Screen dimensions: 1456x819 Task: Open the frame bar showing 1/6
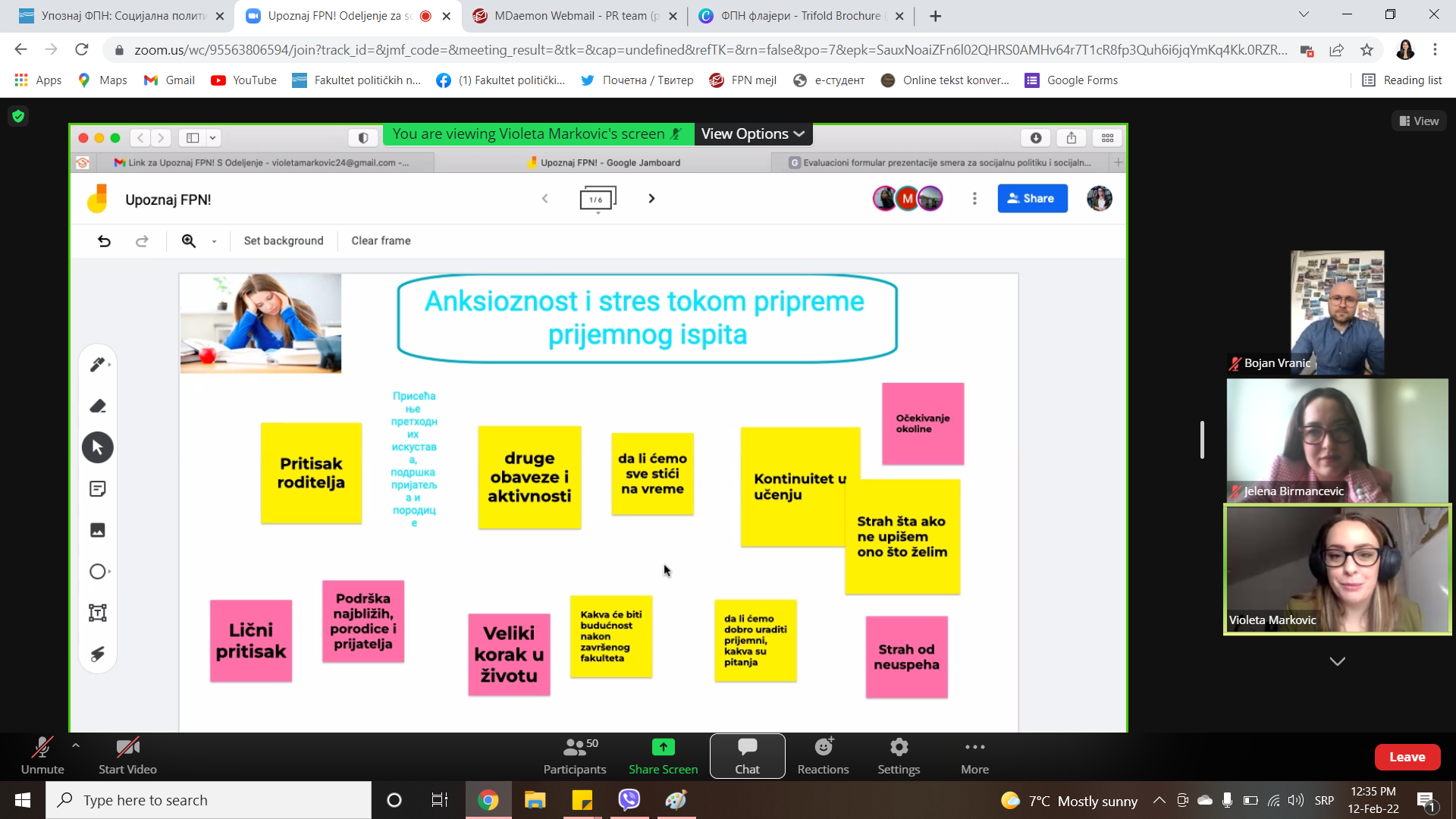tap(598, 199)
